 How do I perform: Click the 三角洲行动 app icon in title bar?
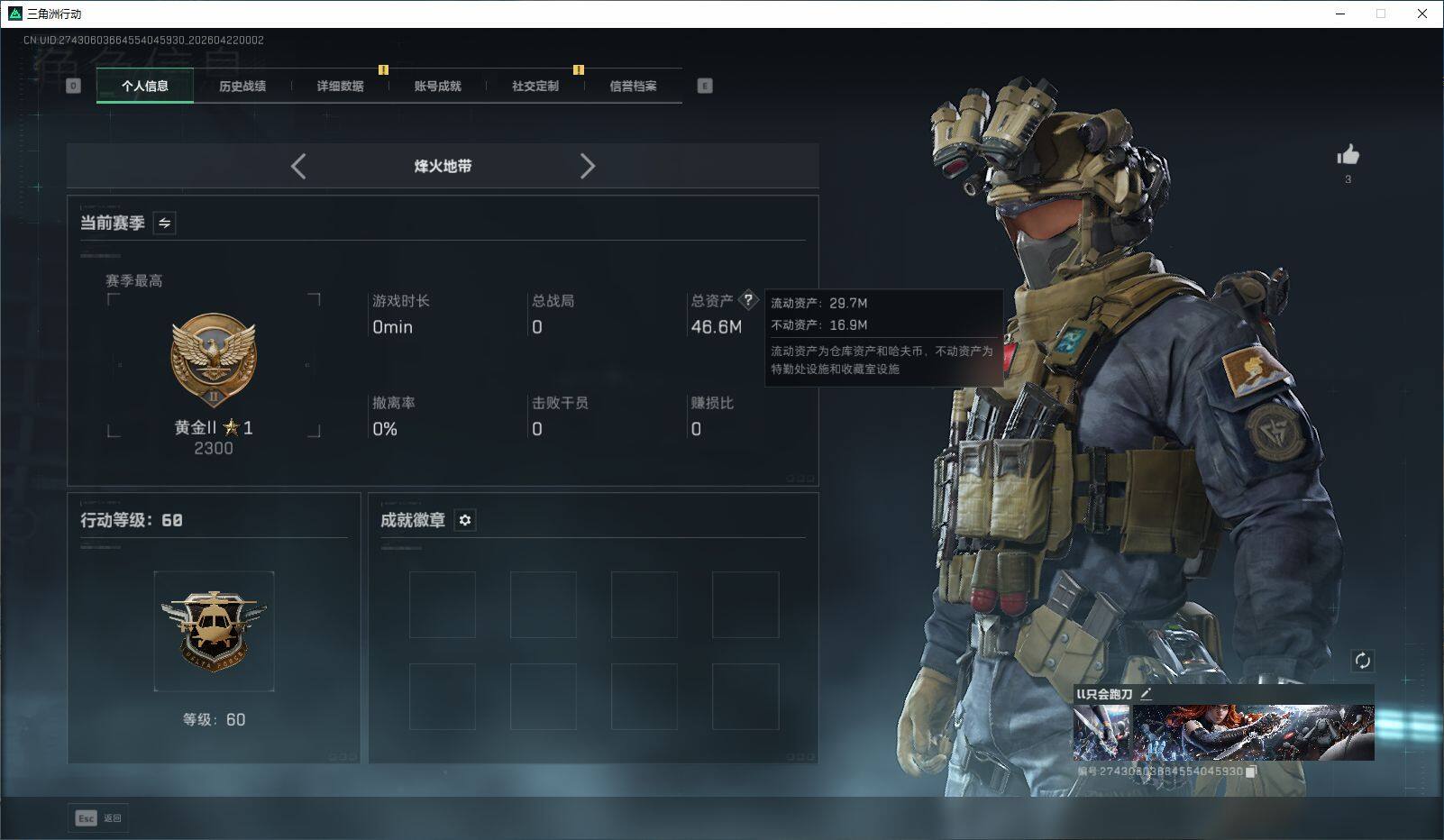(14, 14)
